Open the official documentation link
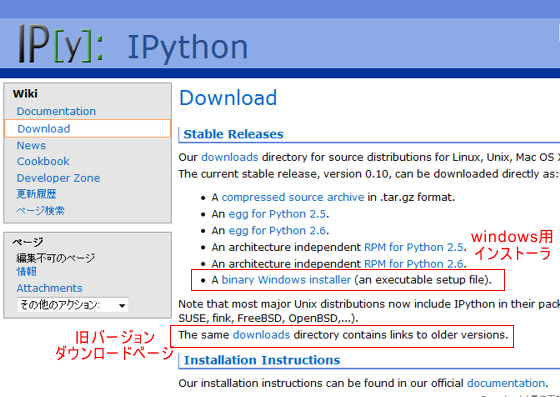Screen dimensions: 560x397 click(506, 383)
